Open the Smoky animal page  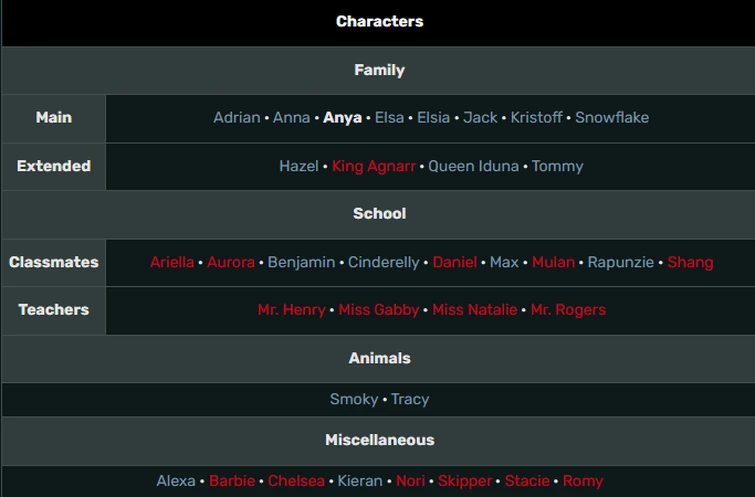tap(354, 399)
